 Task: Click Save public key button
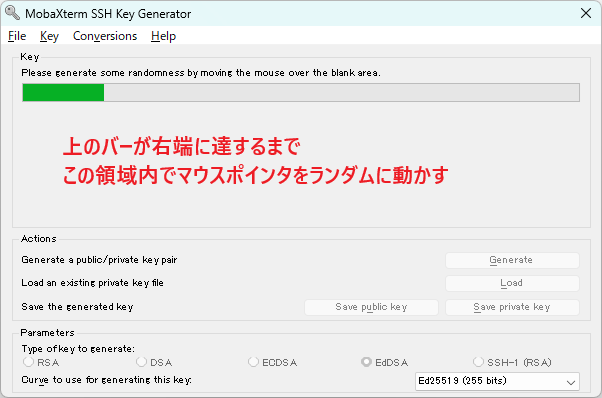click(371, 307)
